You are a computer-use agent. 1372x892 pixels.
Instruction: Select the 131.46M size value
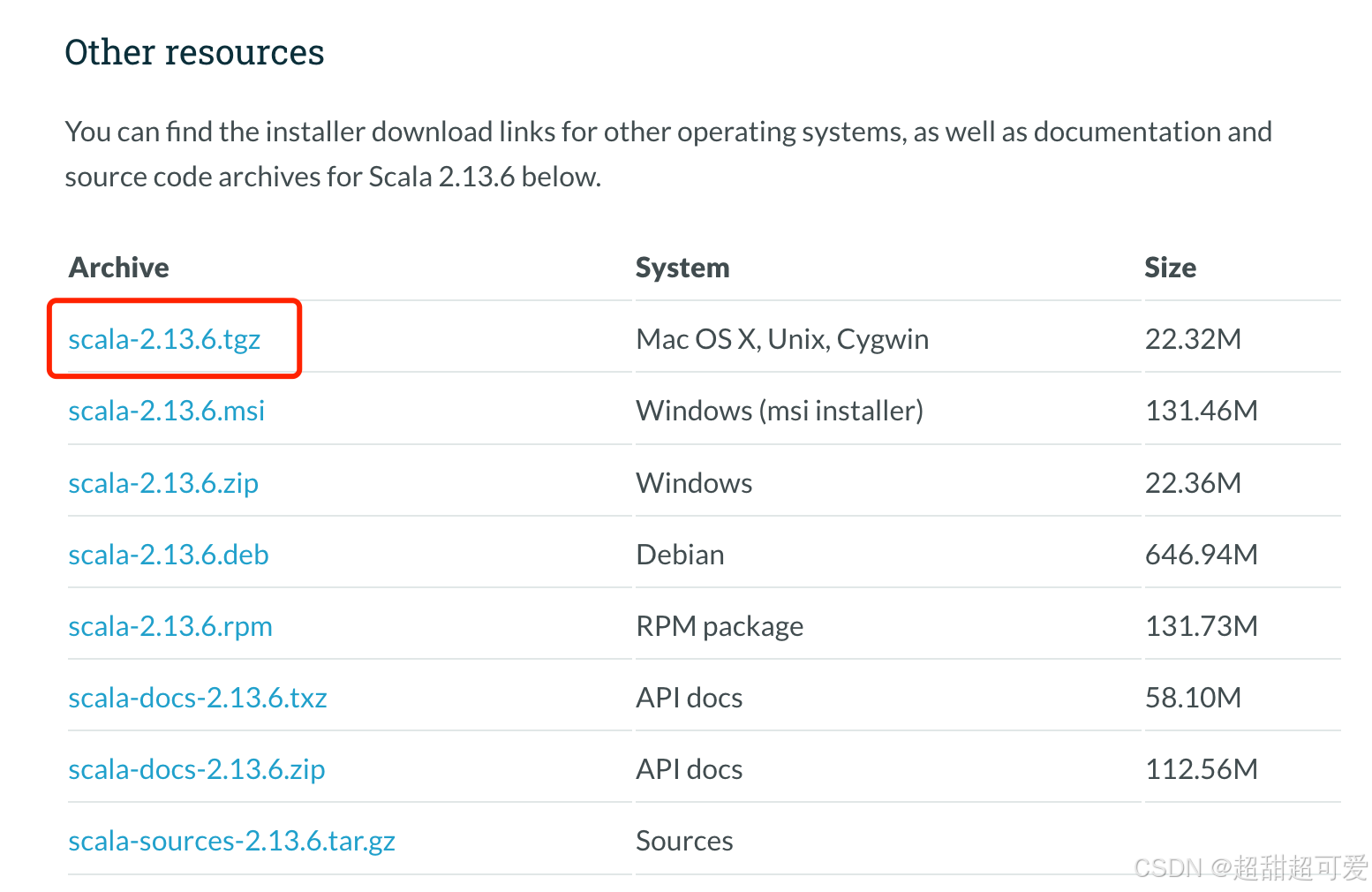[1201, 411]
